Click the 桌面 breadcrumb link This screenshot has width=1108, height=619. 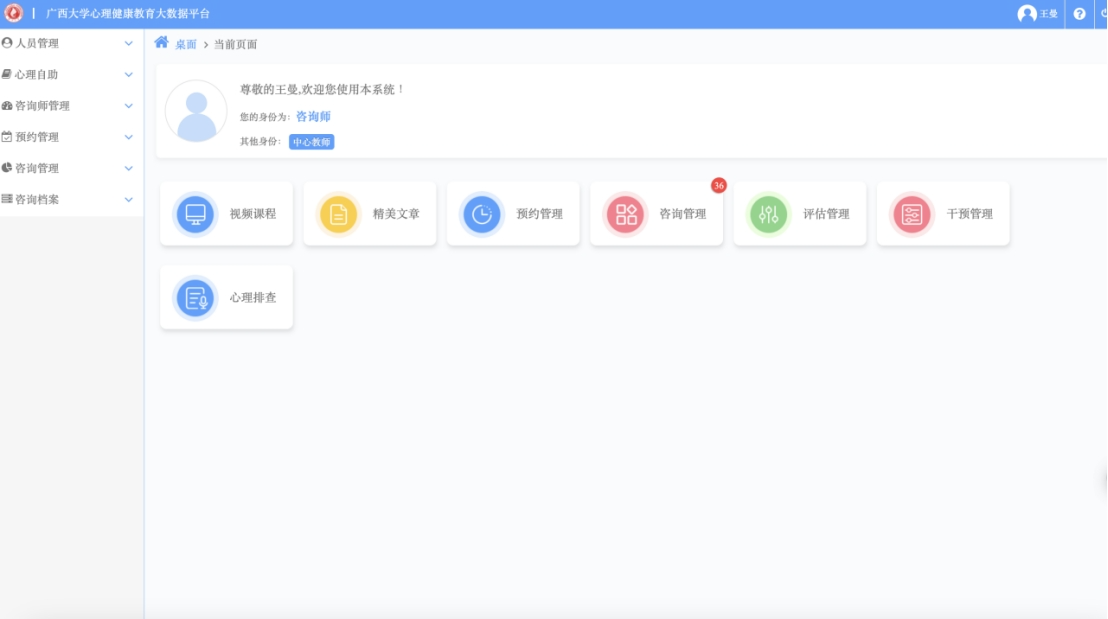click(186, 44)
